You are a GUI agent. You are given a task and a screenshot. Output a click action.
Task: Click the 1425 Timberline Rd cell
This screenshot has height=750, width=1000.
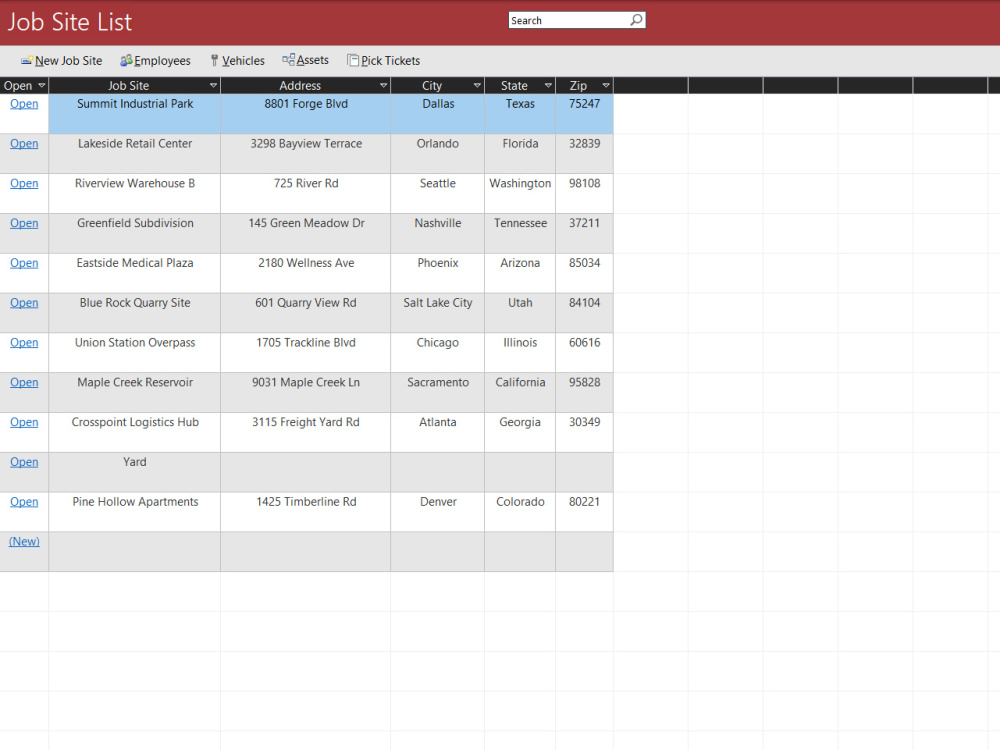(x=305, y=511)
